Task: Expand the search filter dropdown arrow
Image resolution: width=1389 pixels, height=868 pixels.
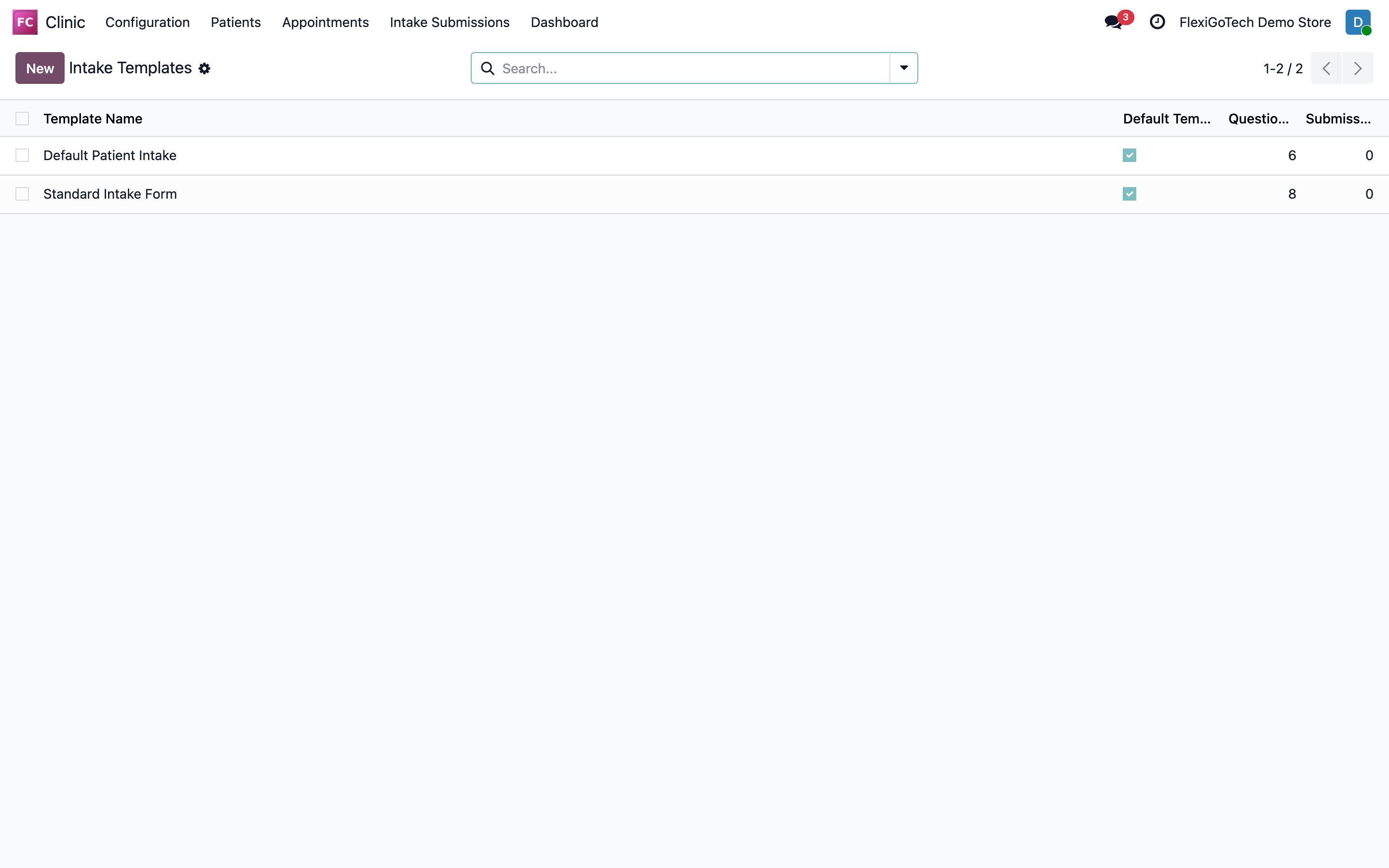Action: (x=904, y=68)
